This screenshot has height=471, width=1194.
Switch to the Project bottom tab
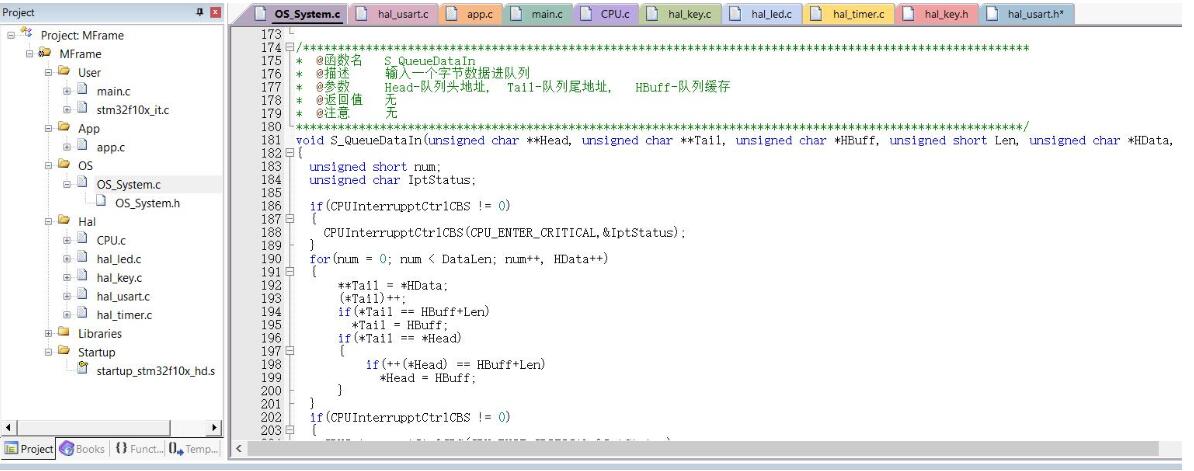pyautogui.click(x=29, y=449)
